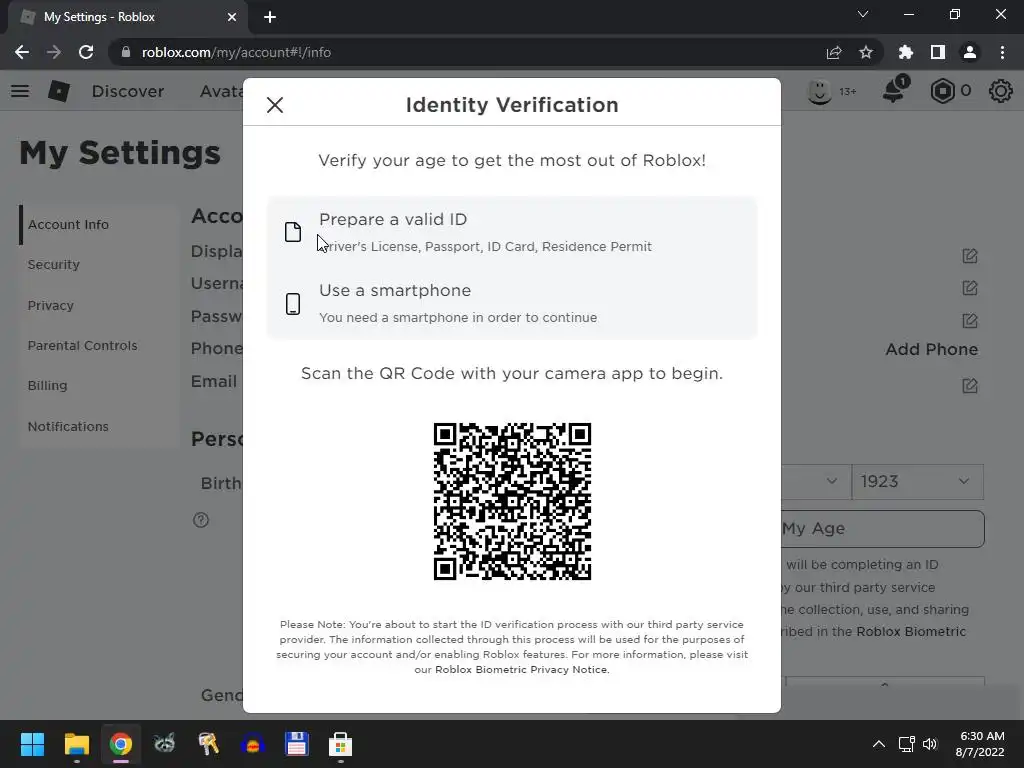Open a new browser tab
1024x768 pixels.
click(270, 18)
